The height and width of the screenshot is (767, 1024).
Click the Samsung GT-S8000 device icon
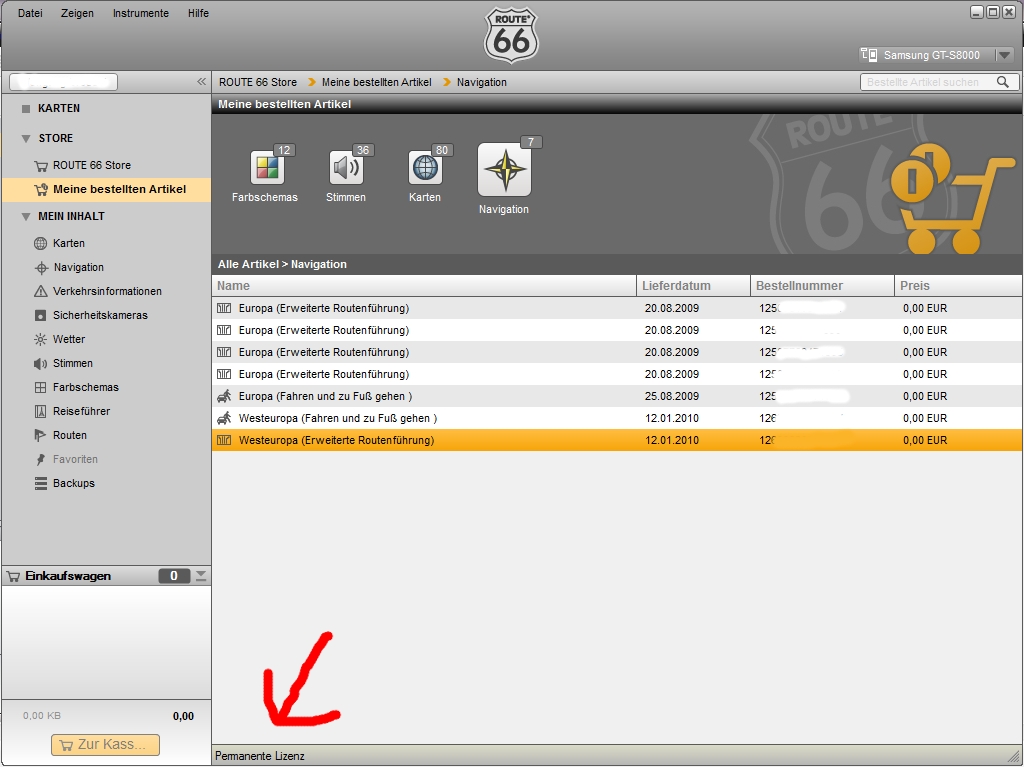[x=869, y=54]
